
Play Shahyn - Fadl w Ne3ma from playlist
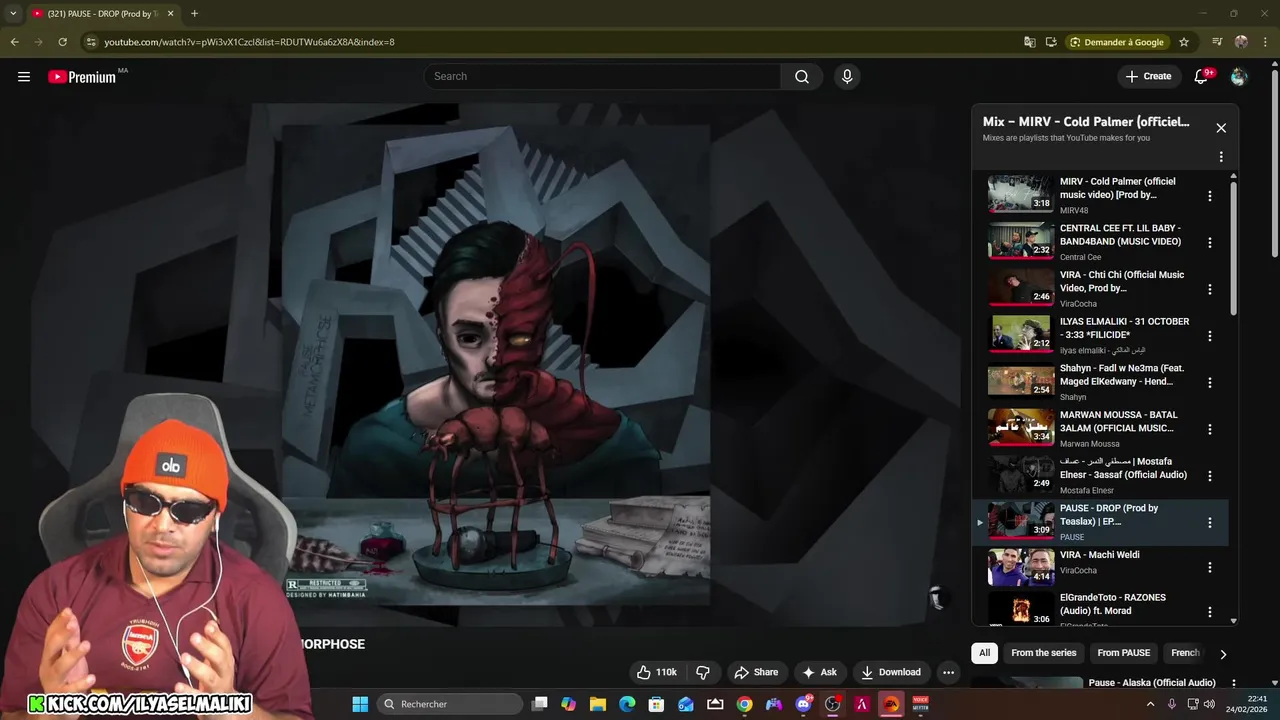click(x=1100, y=382)
